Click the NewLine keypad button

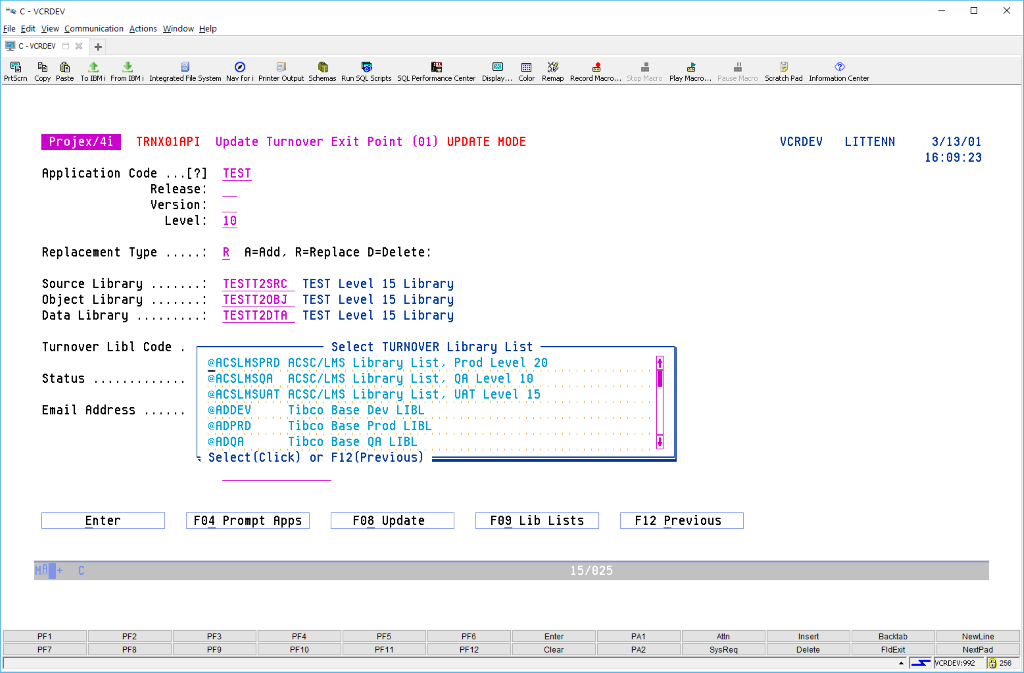978,636
